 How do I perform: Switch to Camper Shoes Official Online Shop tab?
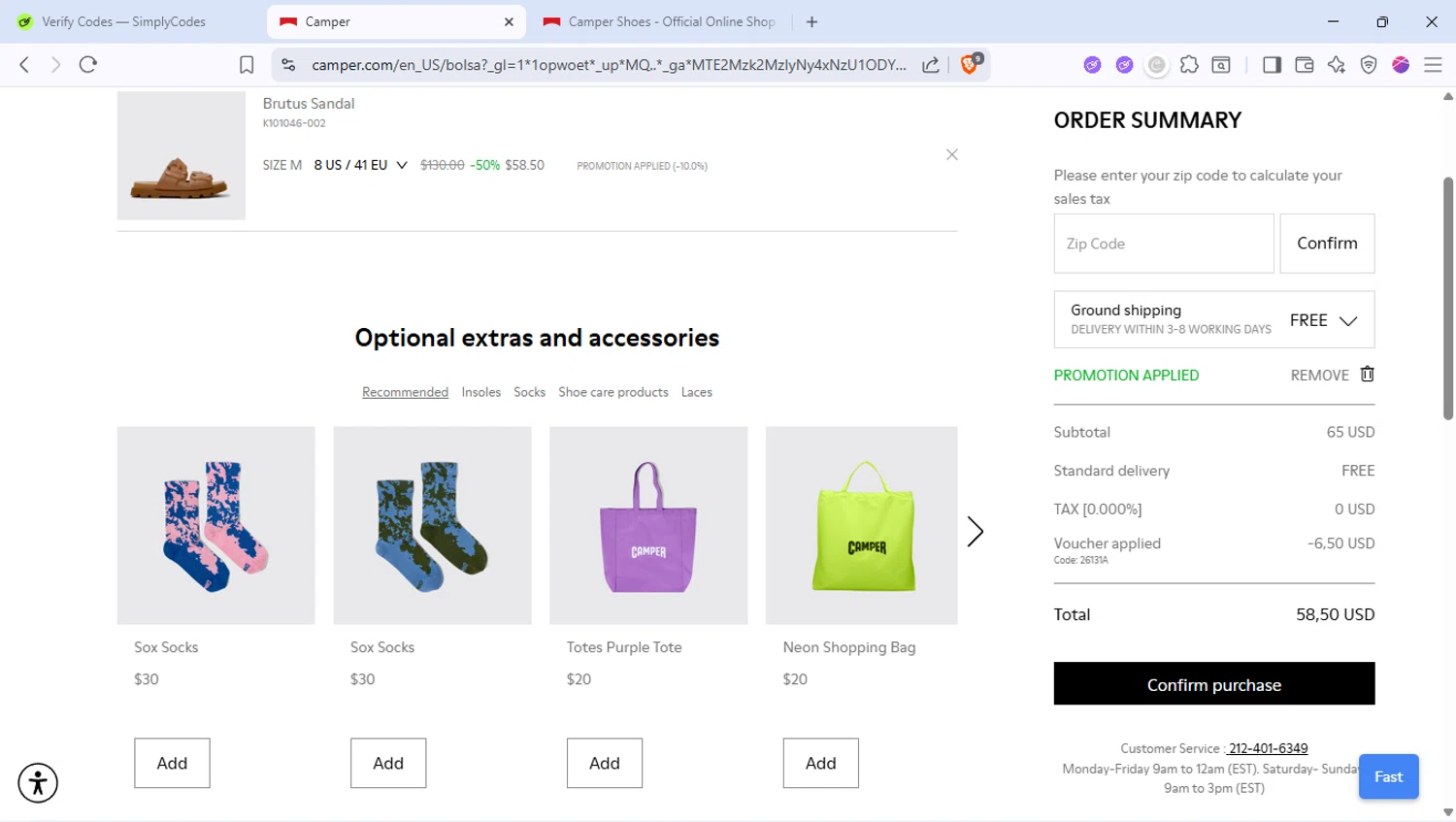660,21
